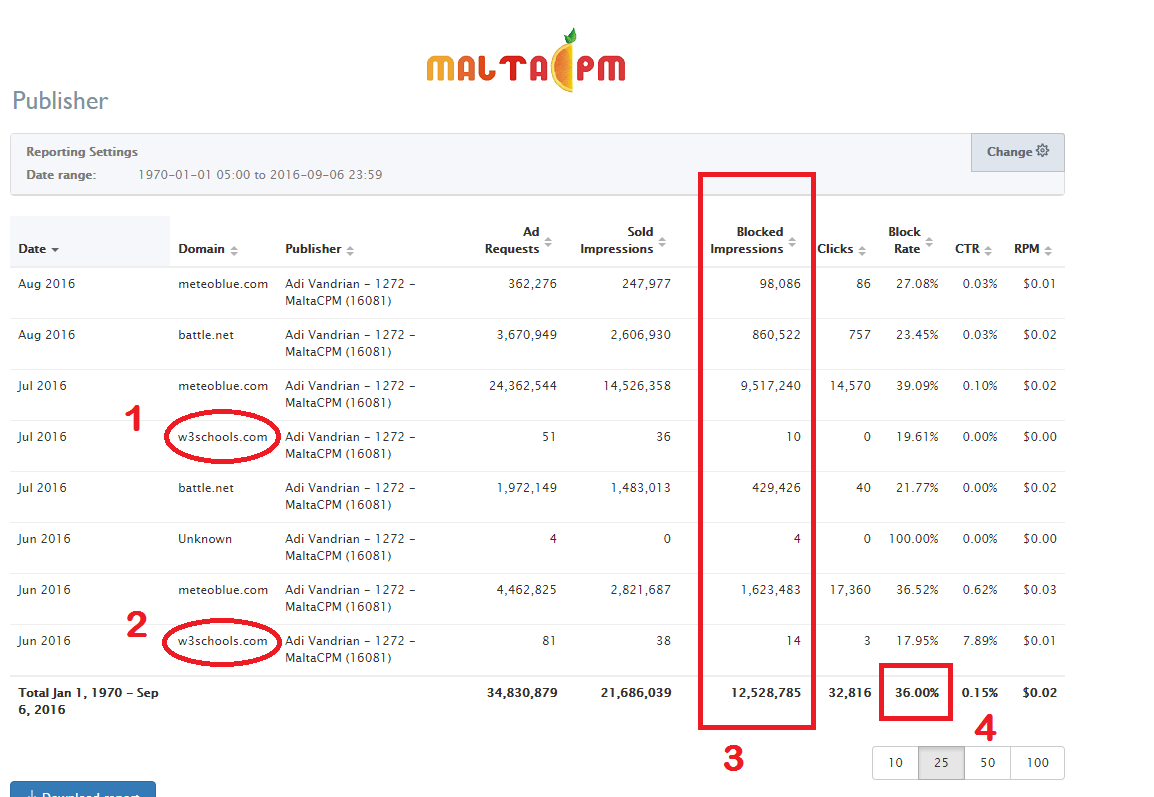Sort by Blocked Impressions column arrows

pyautogui.click(x=792, y=241)
